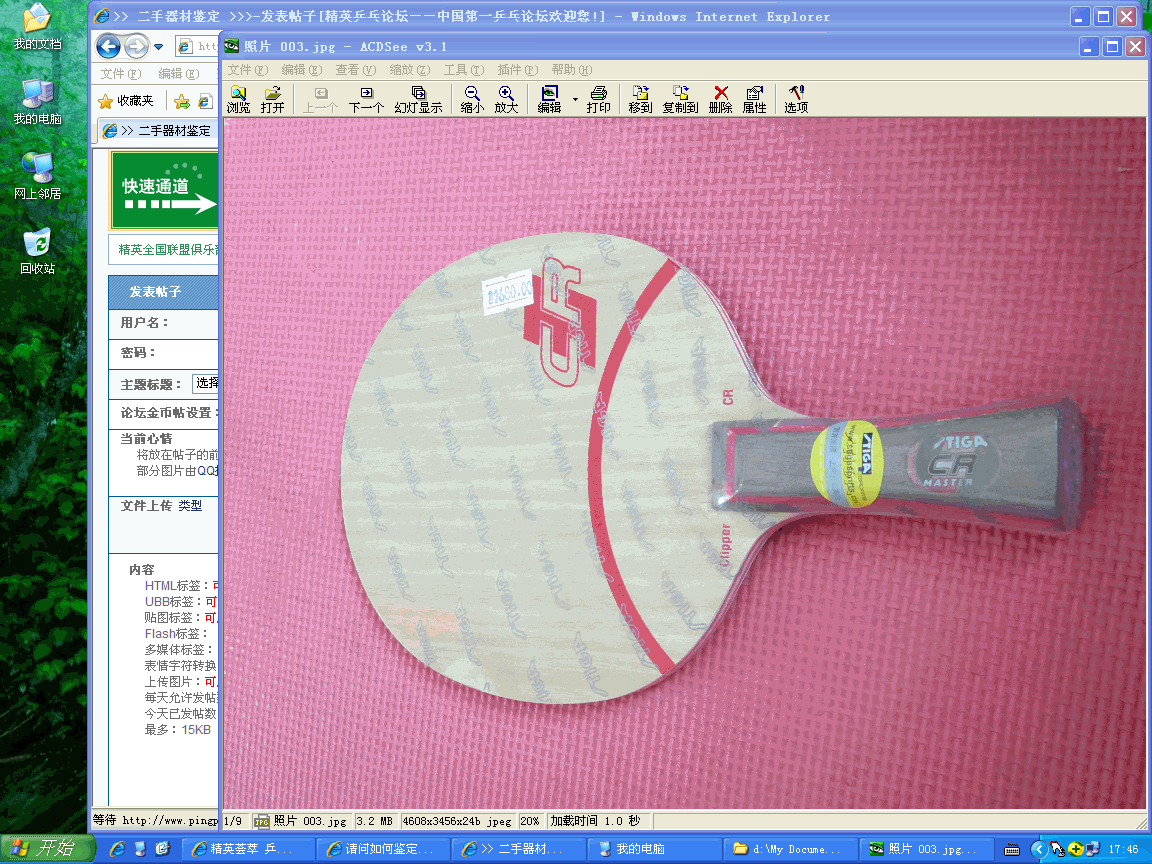Switch to 二手器材 taskbar window
The height and width of the screenshot is (864, 1152).
(x=519, y=849)
